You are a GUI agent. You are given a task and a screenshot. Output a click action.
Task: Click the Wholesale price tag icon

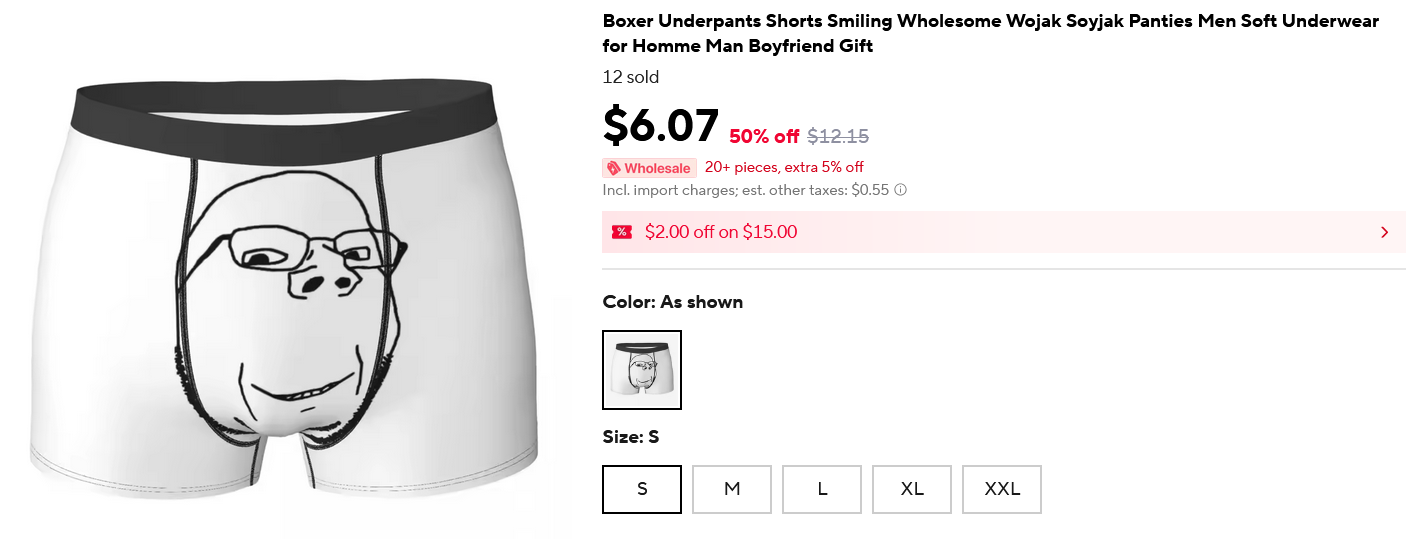click(614, 168)
